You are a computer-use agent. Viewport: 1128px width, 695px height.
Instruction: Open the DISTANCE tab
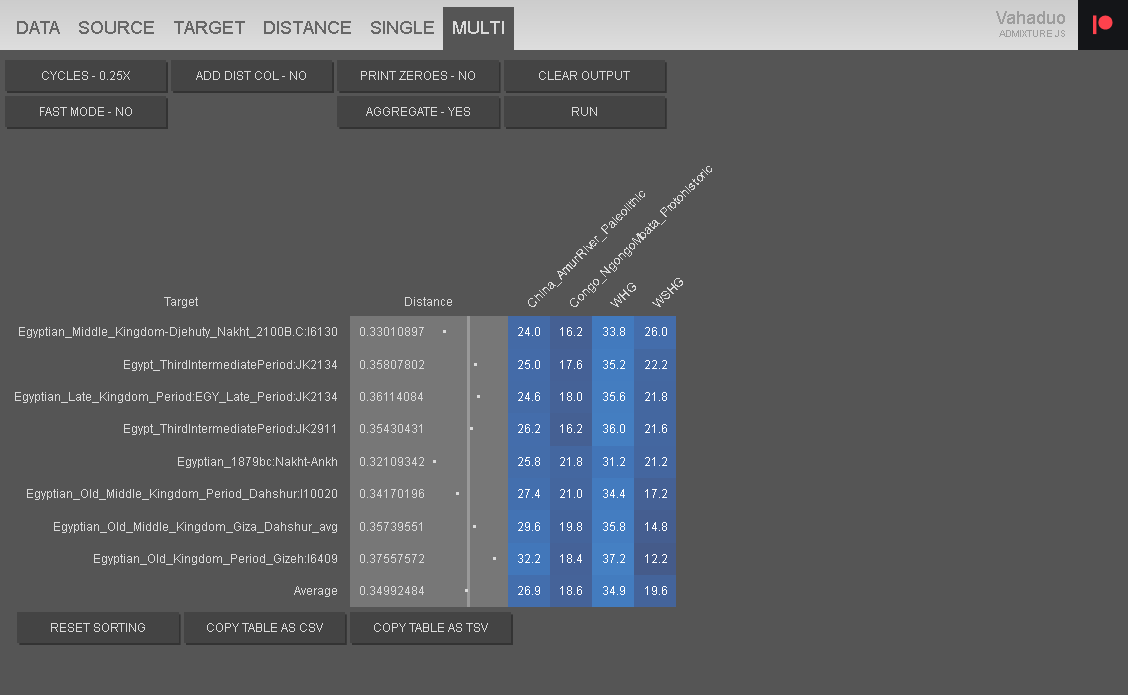point(307,28)
